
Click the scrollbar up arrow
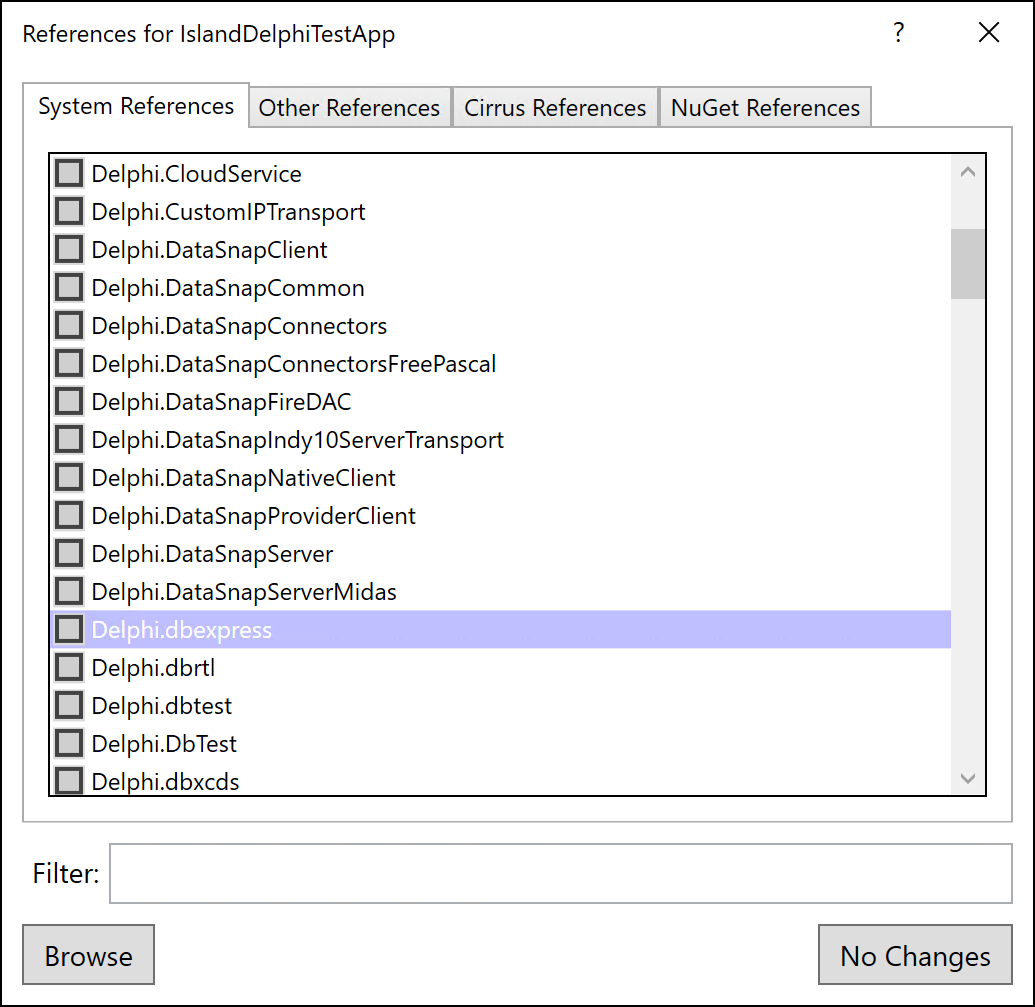coord(968,172)
